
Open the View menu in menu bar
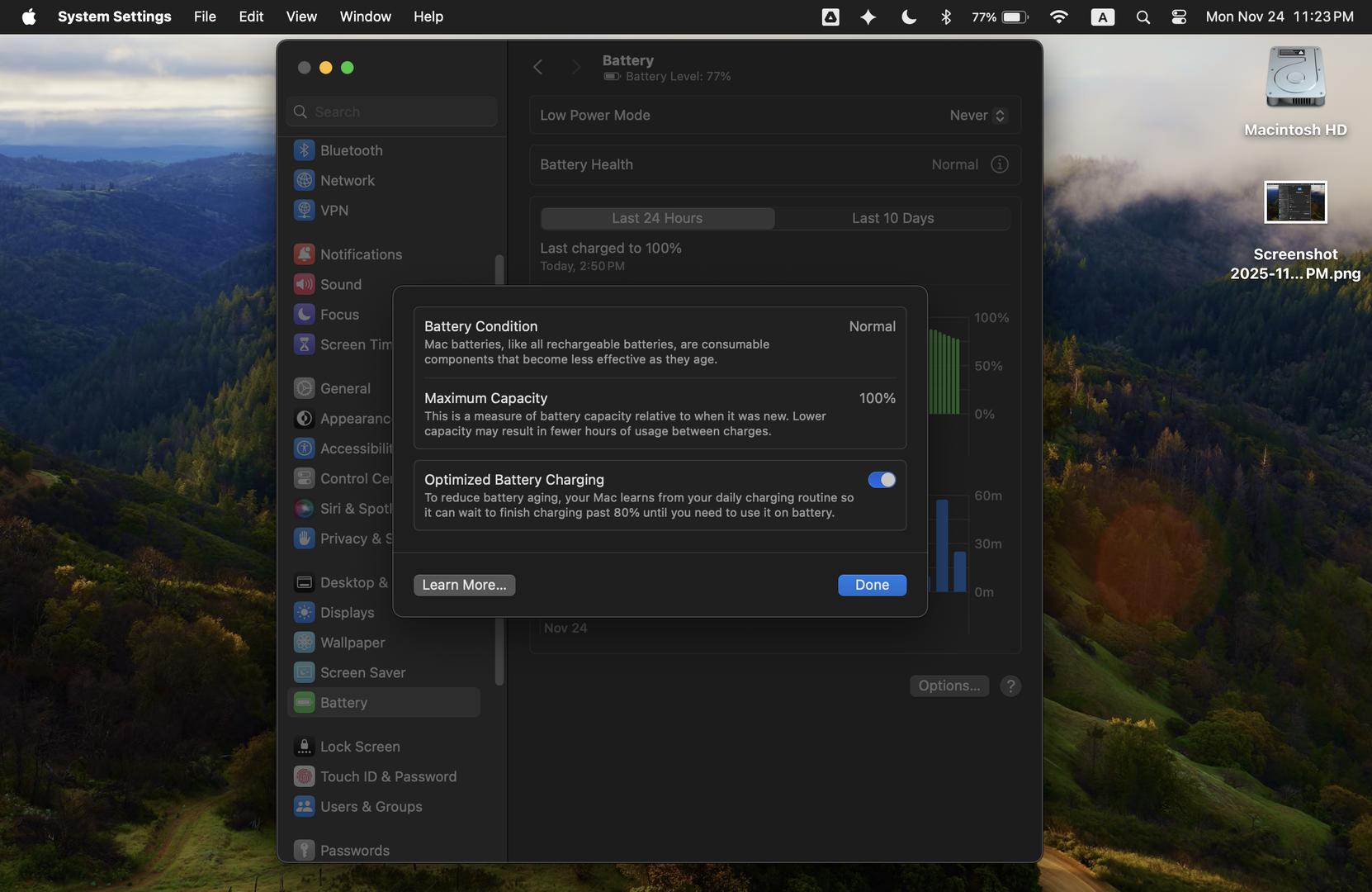[301, 17]
